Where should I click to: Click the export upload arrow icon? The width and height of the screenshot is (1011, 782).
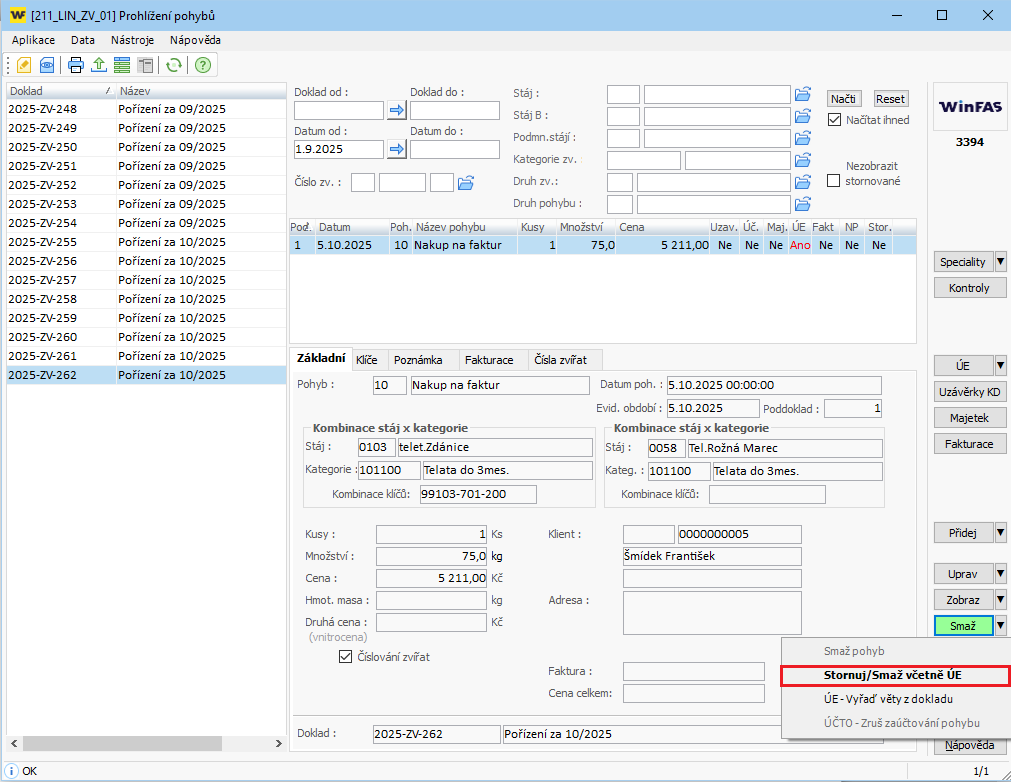point(99,65)
